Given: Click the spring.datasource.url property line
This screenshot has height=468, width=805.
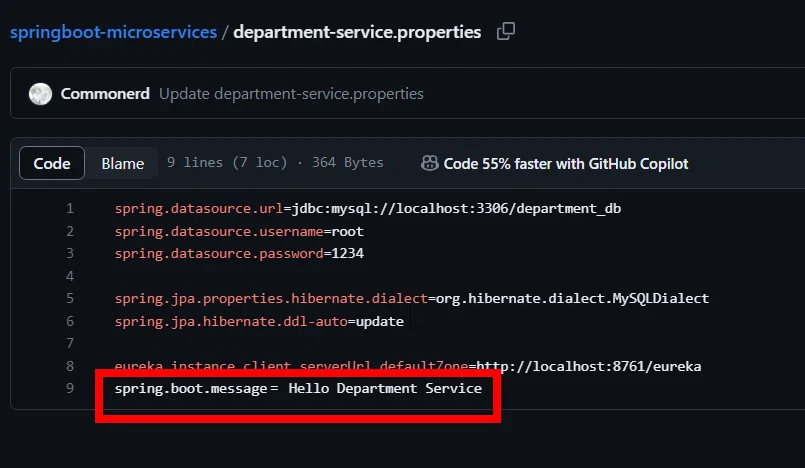Looking at the screenshot, I should pyautogui.click(x=368, y=209).
